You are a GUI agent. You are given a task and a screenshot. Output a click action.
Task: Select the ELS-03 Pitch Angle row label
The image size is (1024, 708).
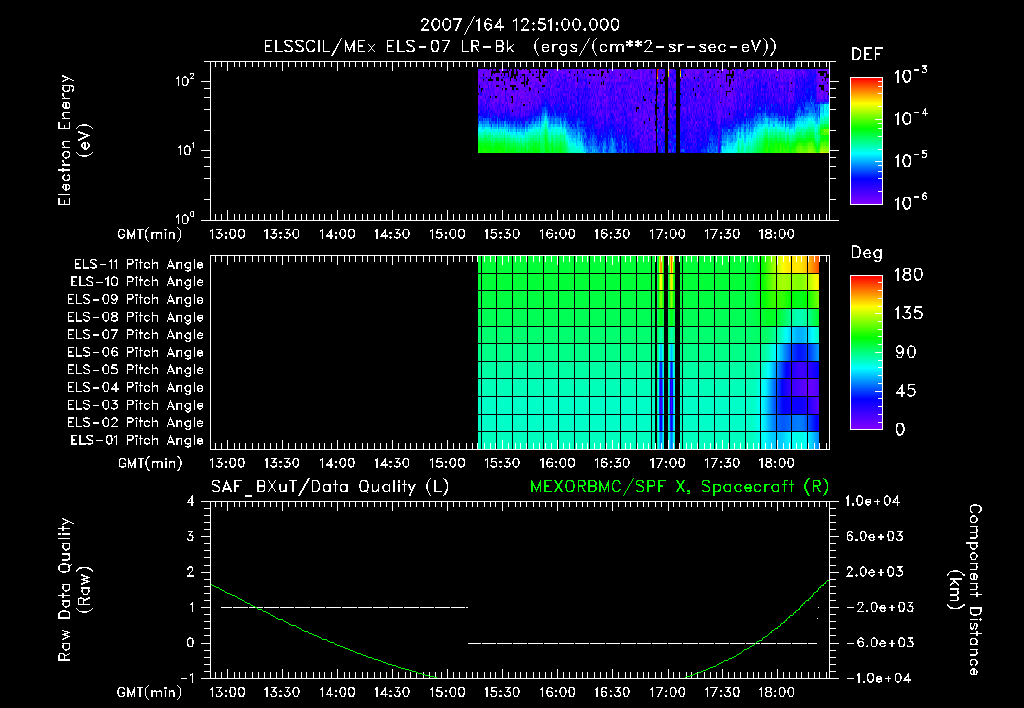pyautogui.click(x=135, y=405)
